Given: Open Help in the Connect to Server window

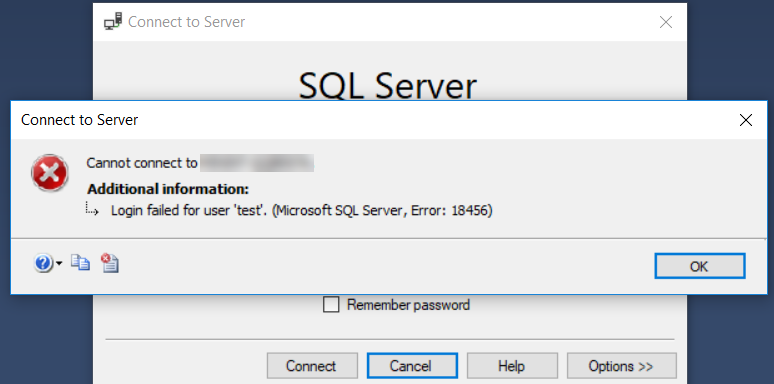Looking at the screenshot, I should coord(512,366).
